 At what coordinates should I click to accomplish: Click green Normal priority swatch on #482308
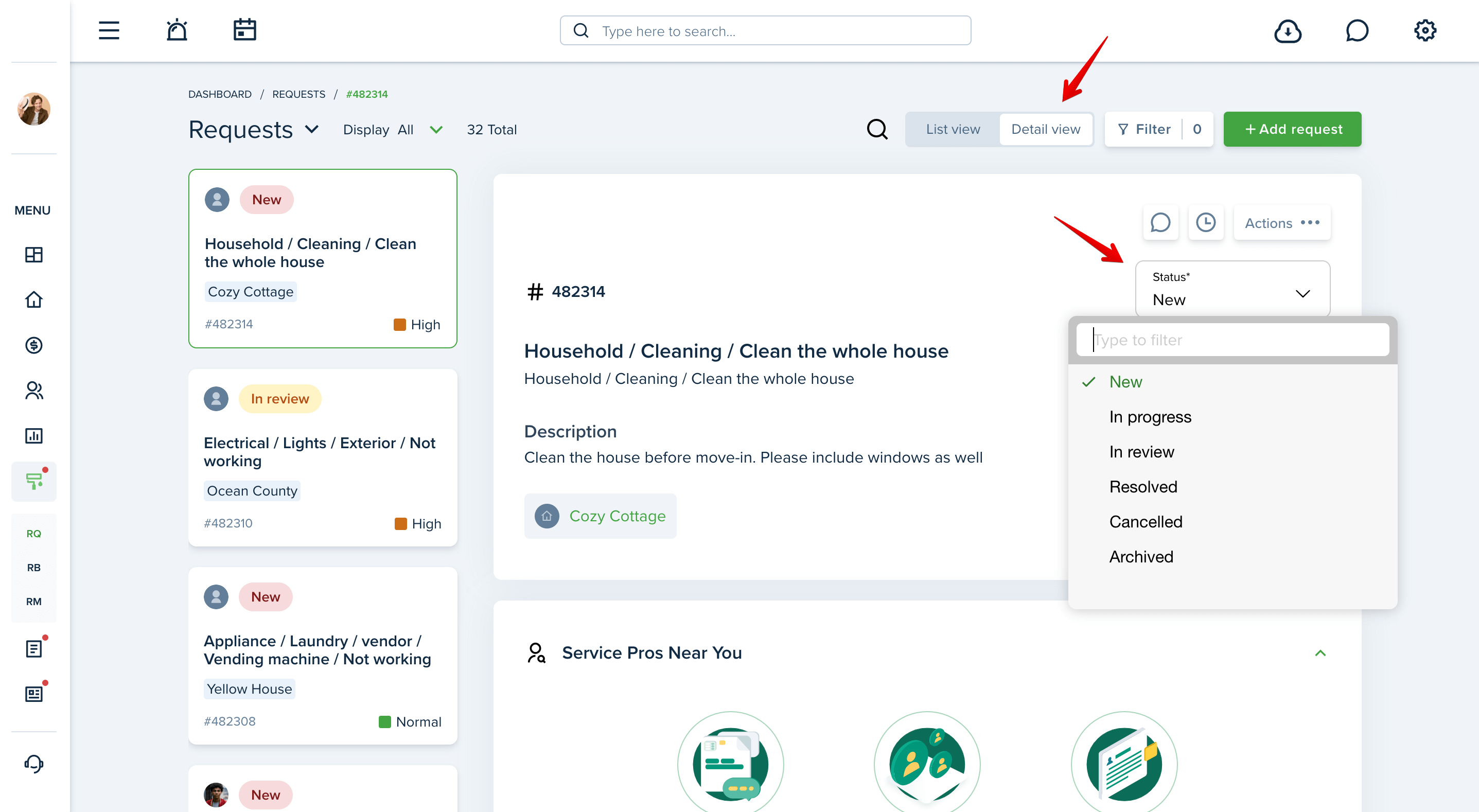pyautogui.click(x=385, y=722)
